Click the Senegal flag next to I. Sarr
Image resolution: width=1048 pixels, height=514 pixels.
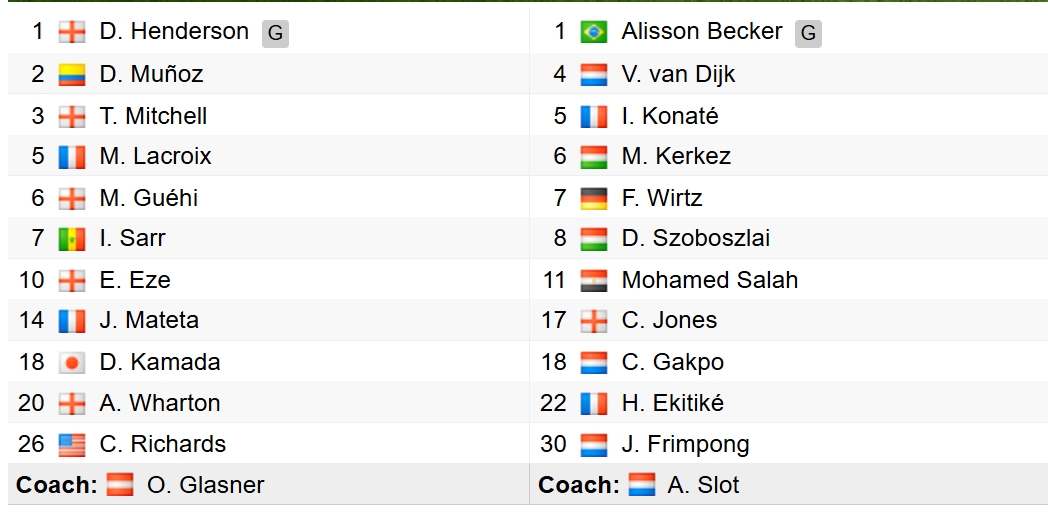[72, 239]
